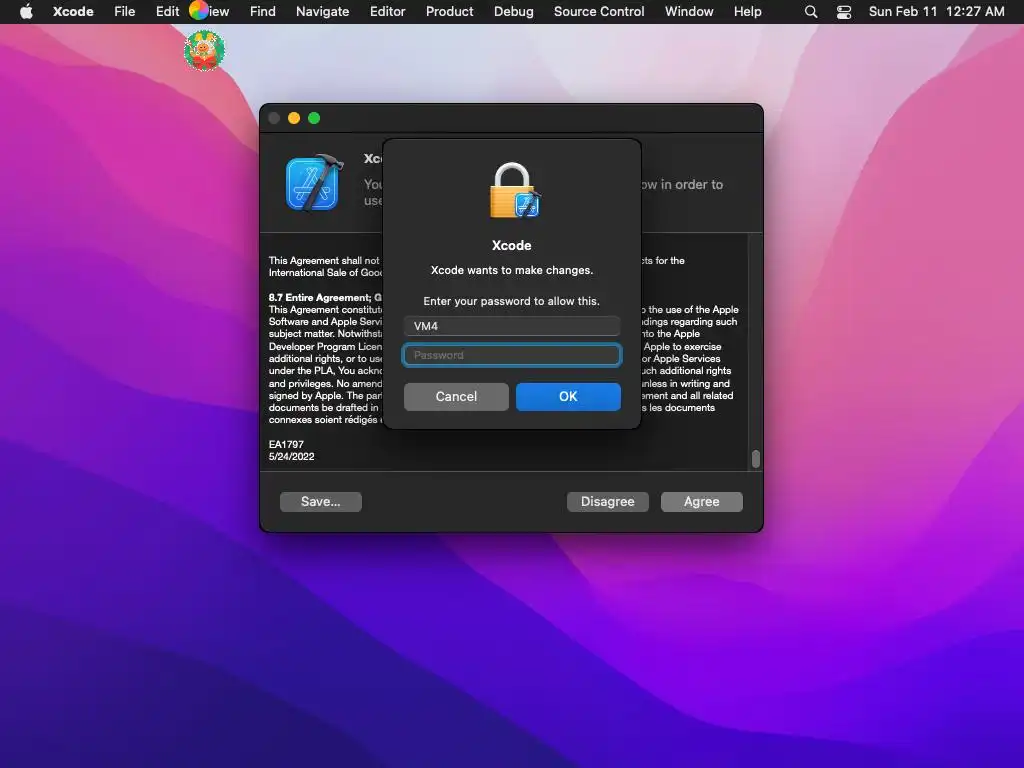The image size is (1024, 768).
Task: Minimize license window with yellow button
Action: [x=294, y=118]
